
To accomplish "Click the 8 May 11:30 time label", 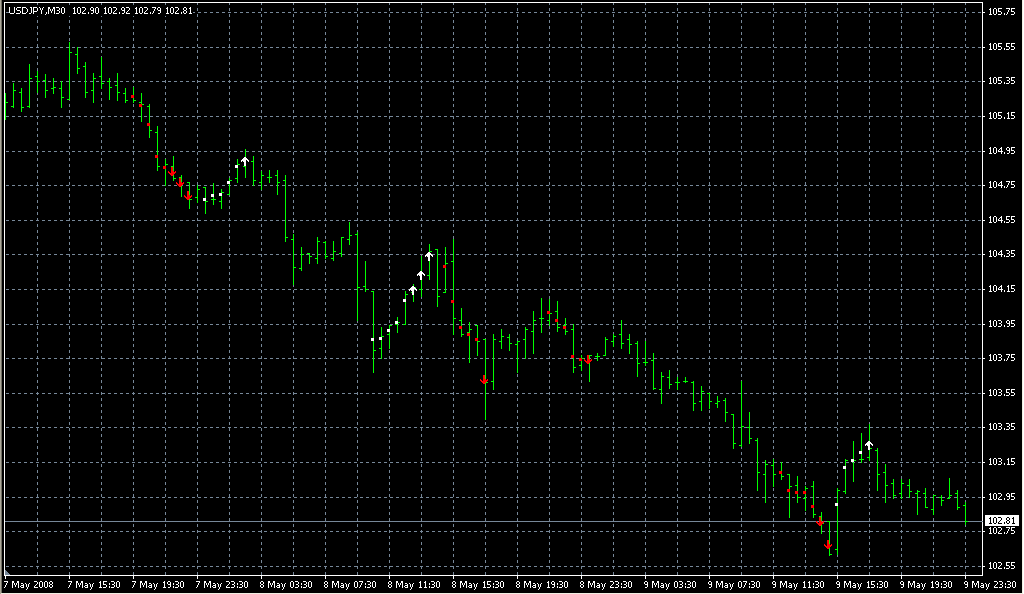I will point(415,584).
